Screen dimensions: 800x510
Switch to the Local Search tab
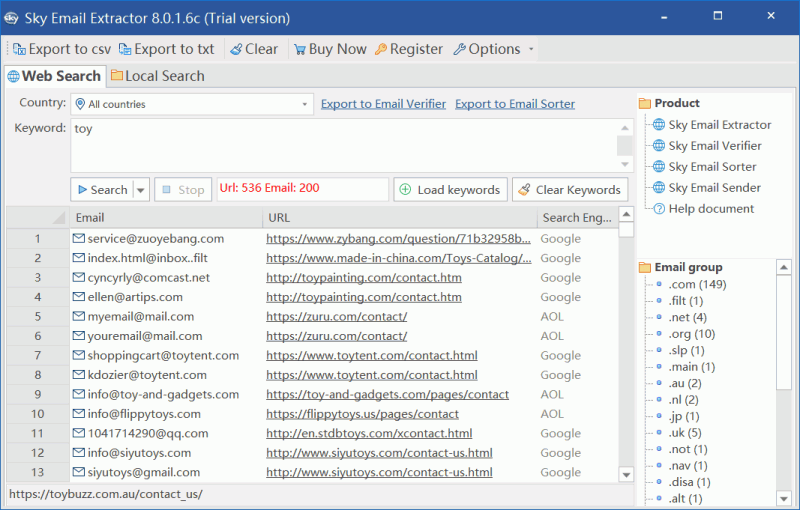158,76
